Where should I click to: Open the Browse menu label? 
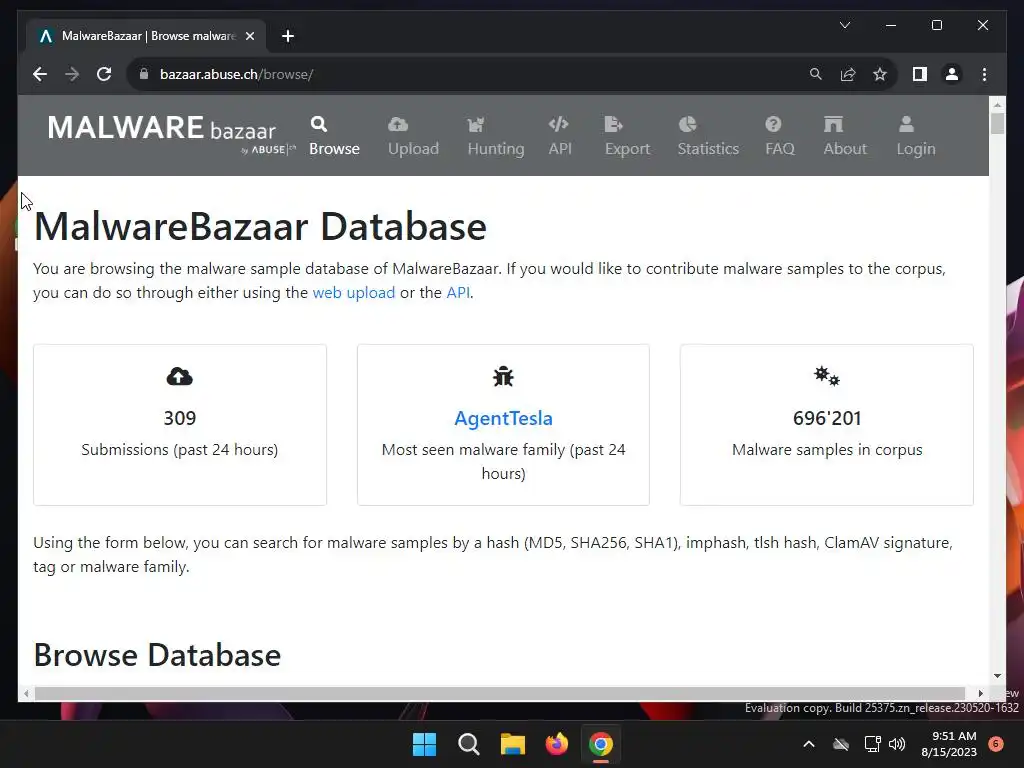(x=334, y=149)
